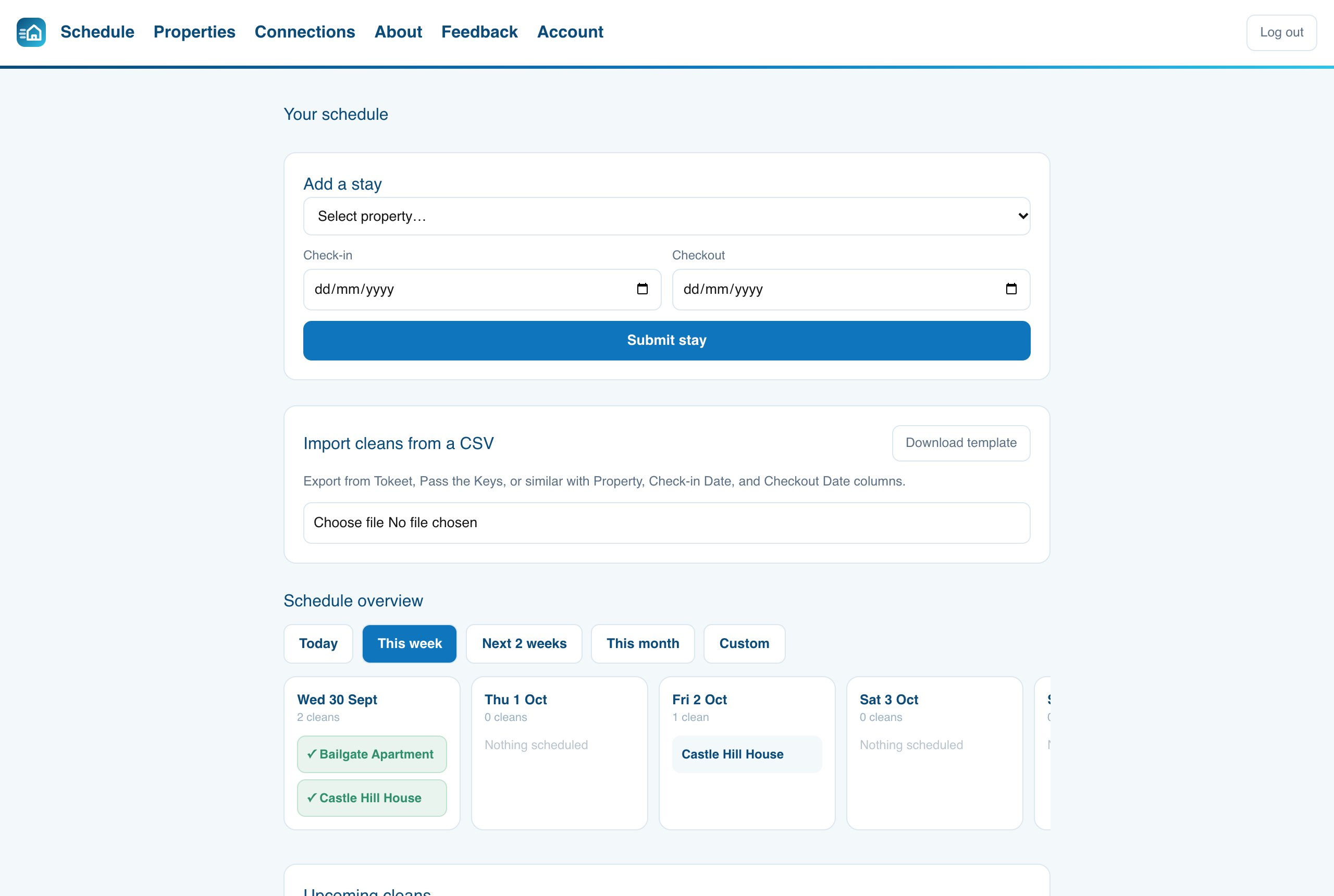Open the Connections nav link

pos(305,32)
